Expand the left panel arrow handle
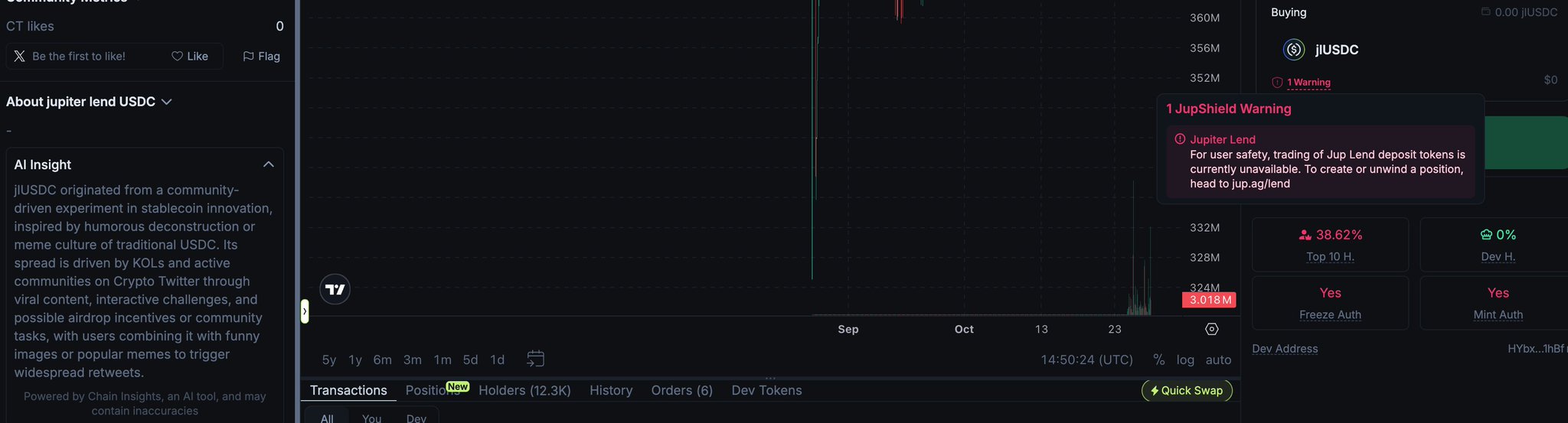Viewport: 1568px width, 423px height. 305,311
